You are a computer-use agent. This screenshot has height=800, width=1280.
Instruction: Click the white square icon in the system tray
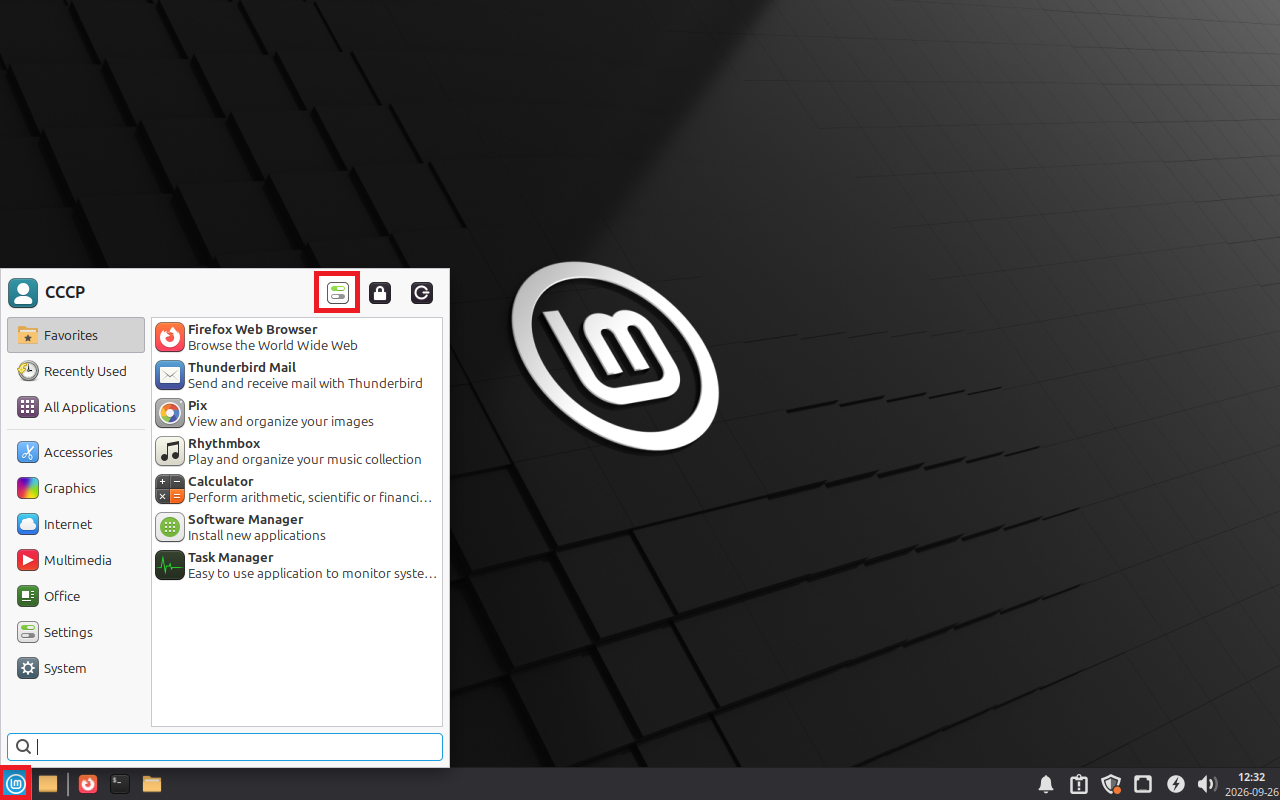(x=1143, y=784)
